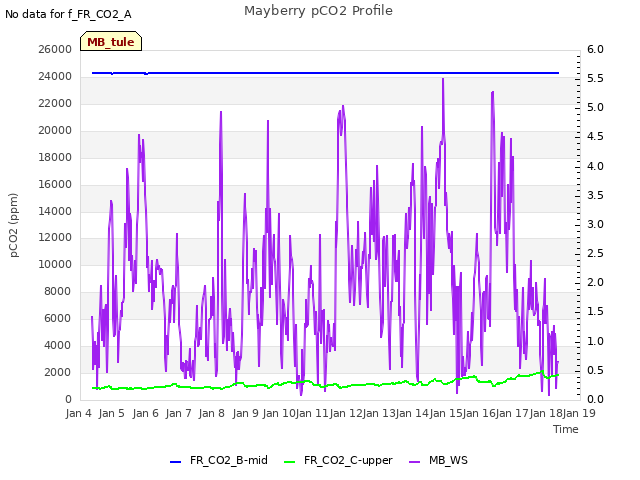Click the Jan 5 x-axis tick label
The height and width of the screenshot is (480, 640).
tap(111, 413)
